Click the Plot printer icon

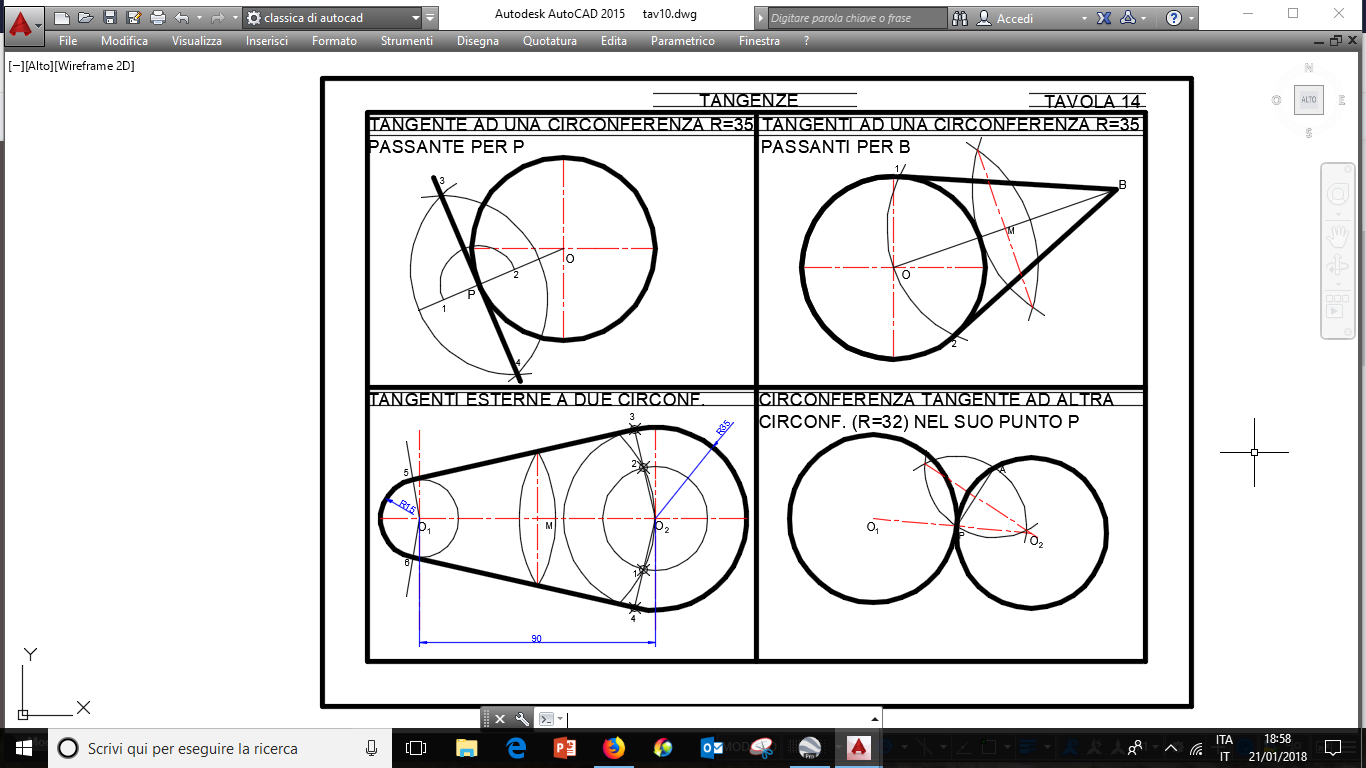[x=157, y=18]
